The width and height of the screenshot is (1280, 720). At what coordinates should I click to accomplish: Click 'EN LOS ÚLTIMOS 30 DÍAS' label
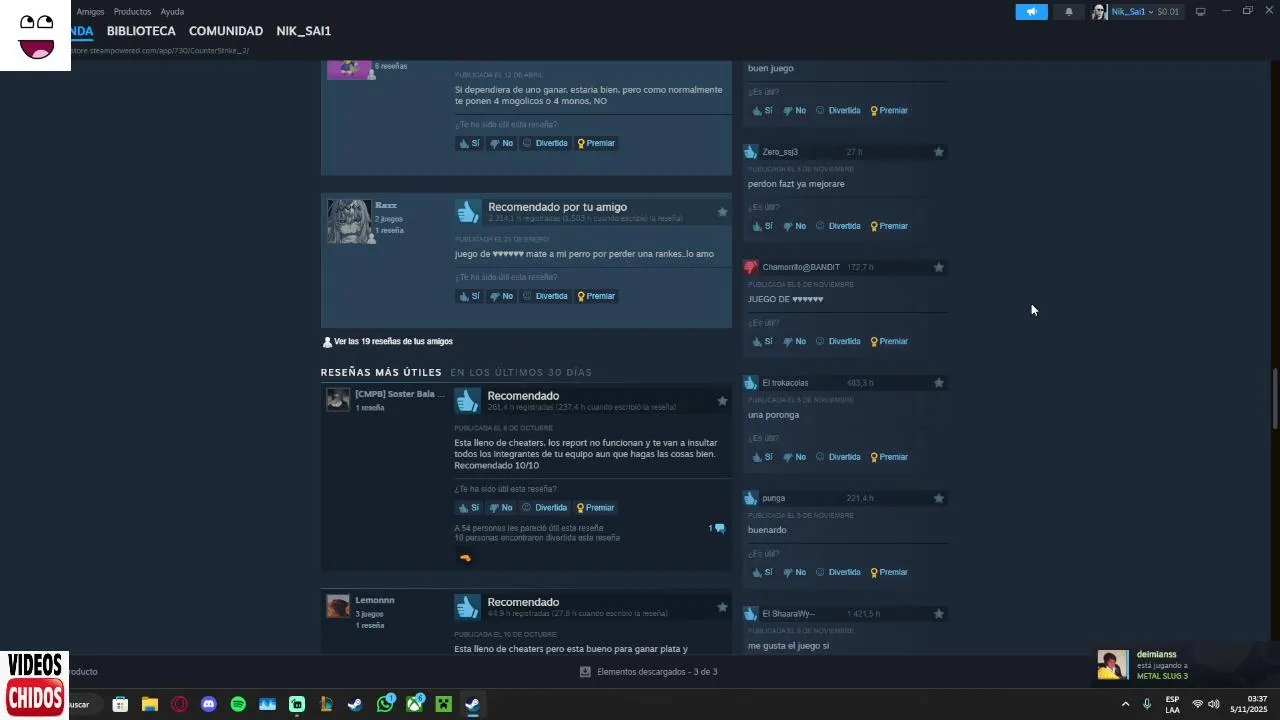coord(521,372)
